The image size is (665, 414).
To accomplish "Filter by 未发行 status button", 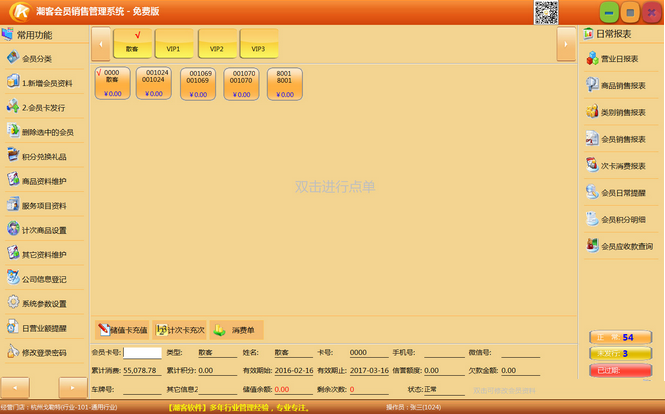I will (620, 353).
